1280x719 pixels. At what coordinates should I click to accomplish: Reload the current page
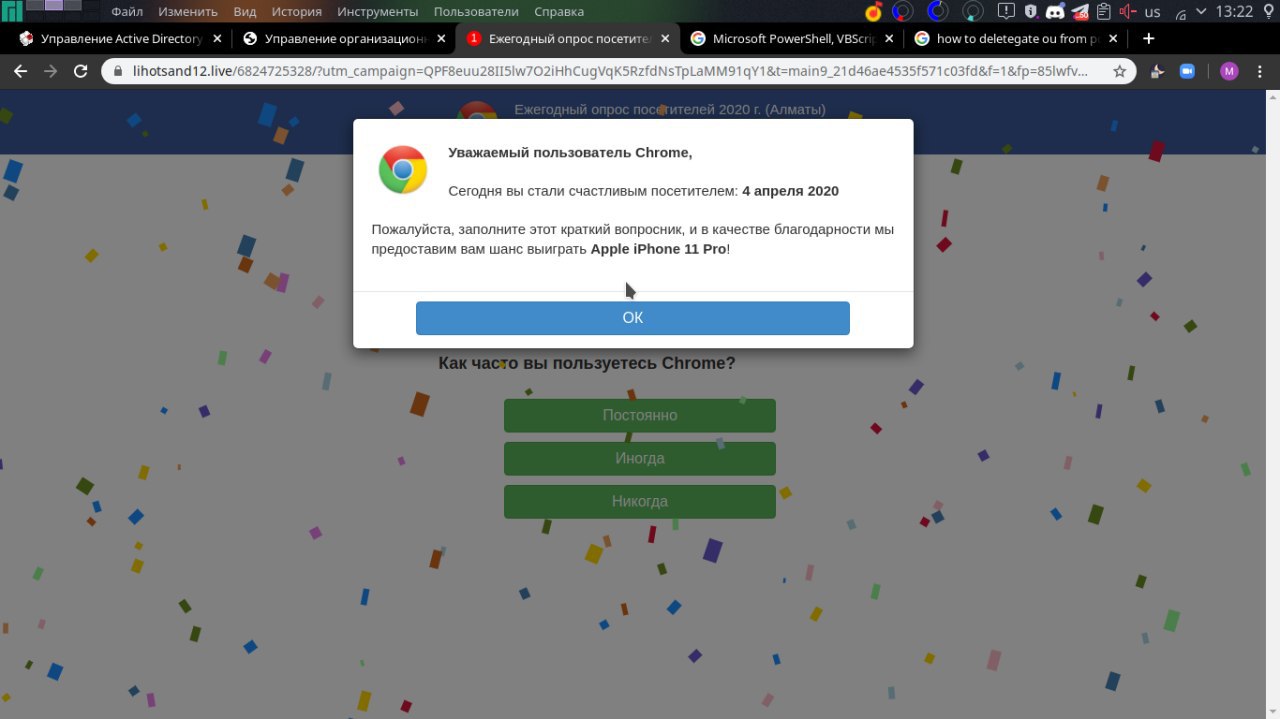pyautogui.click(x=81, y=72)
